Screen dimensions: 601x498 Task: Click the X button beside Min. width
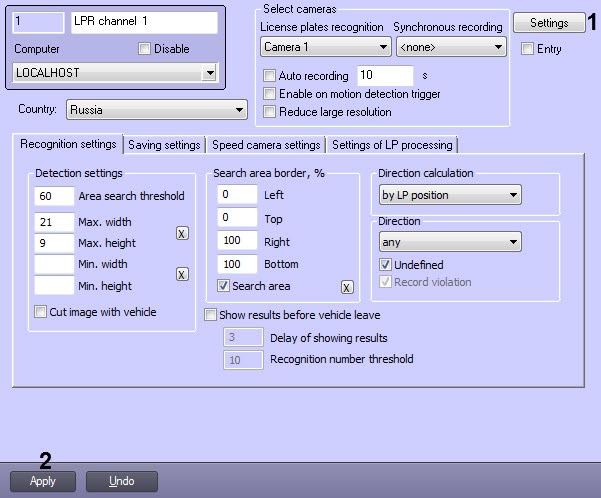pos(182,274)
